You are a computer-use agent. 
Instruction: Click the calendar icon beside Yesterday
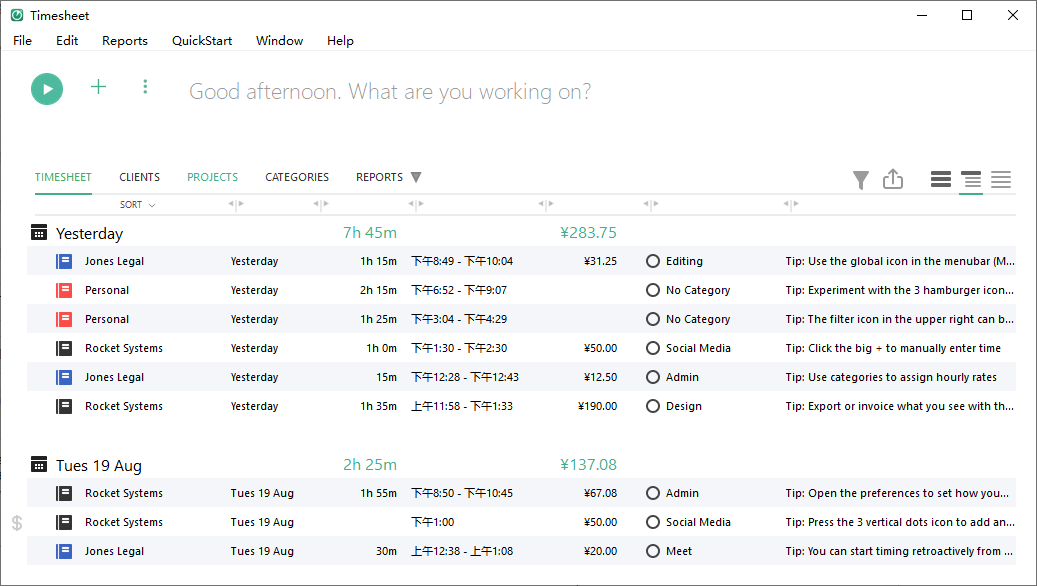[39, 233]
